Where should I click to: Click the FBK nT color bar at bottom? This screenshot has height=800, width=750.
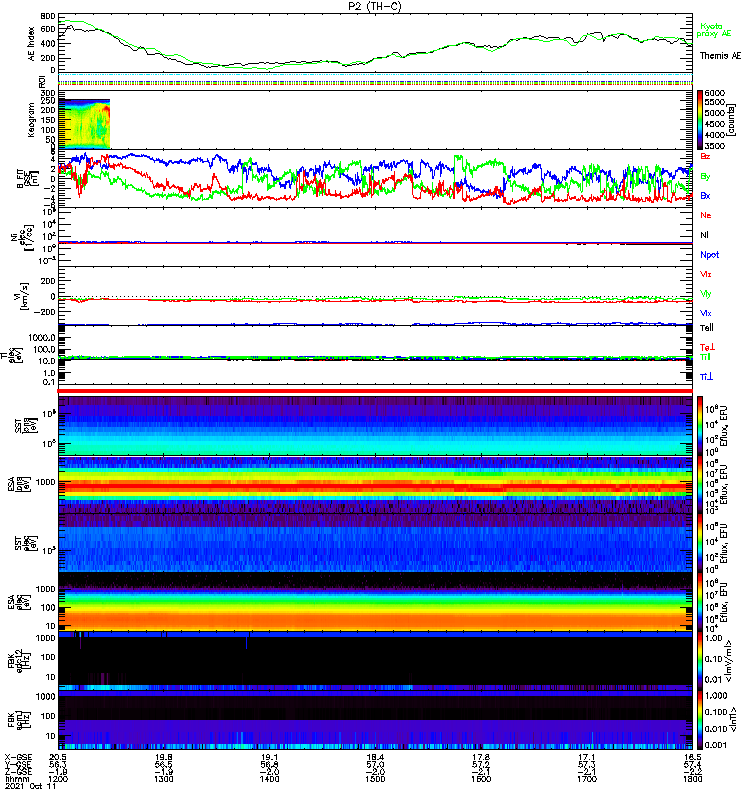700,720
